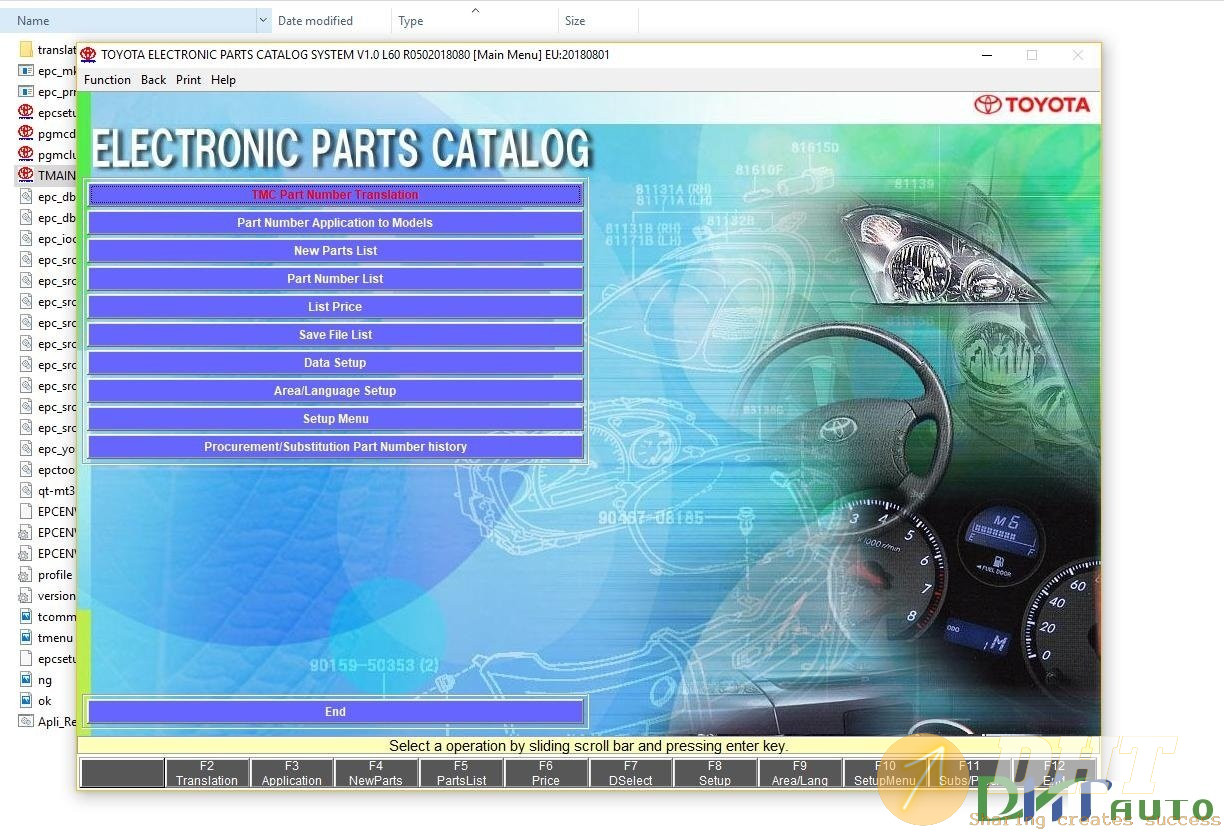
Task: Select the profile file icon
Action: [27, 575]
